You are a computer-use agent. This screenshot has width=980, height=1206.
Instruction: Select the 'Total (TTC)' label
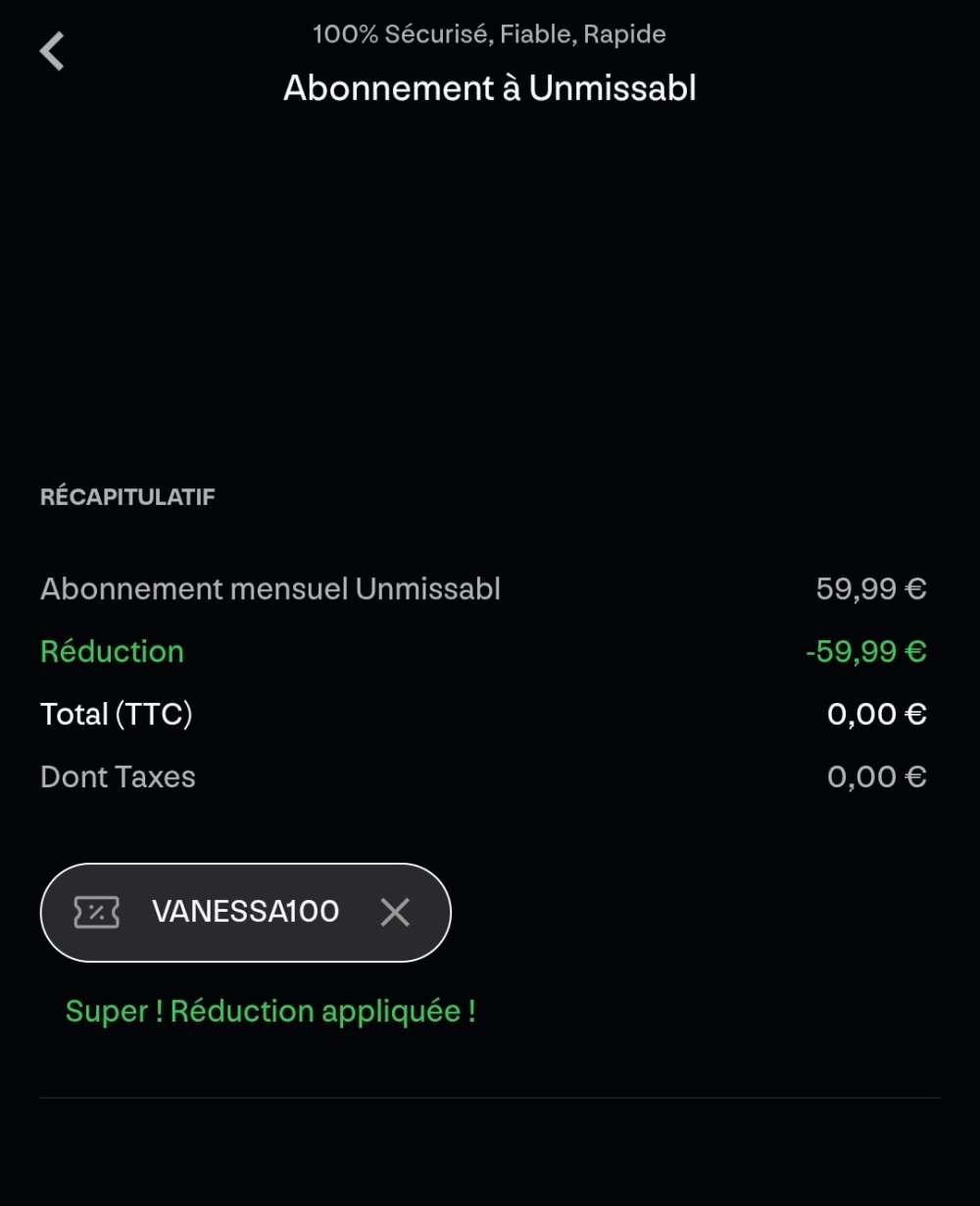click(x=116, y=715)
